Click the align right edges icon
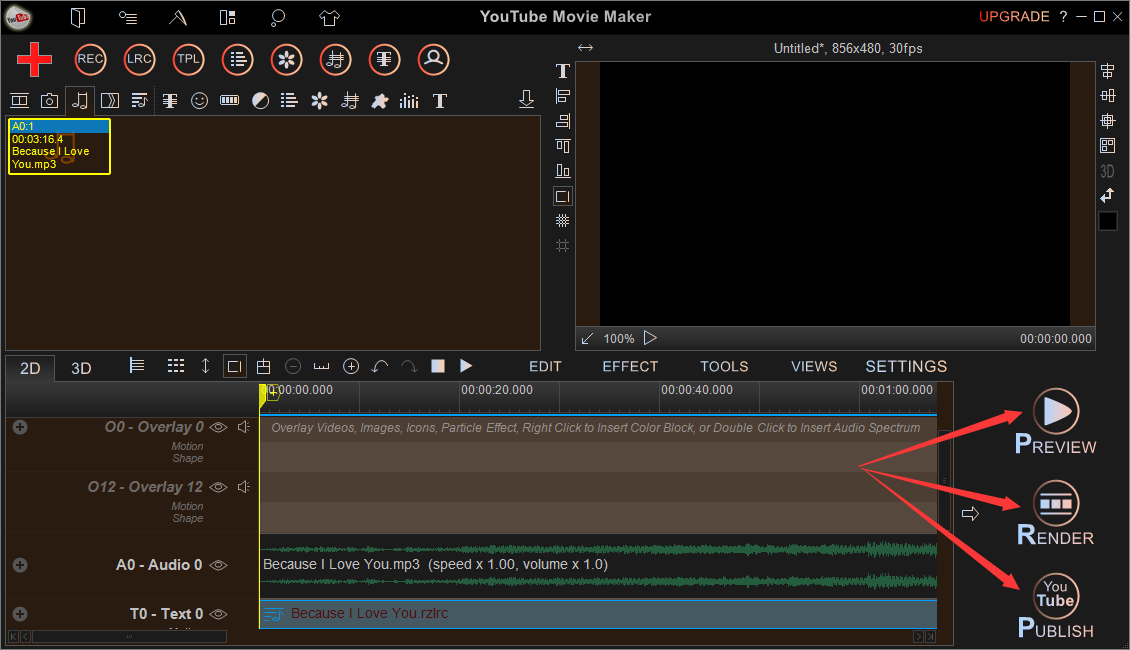Image resolution: width=1130 pixels, height=650 pixels. [563, 121]
